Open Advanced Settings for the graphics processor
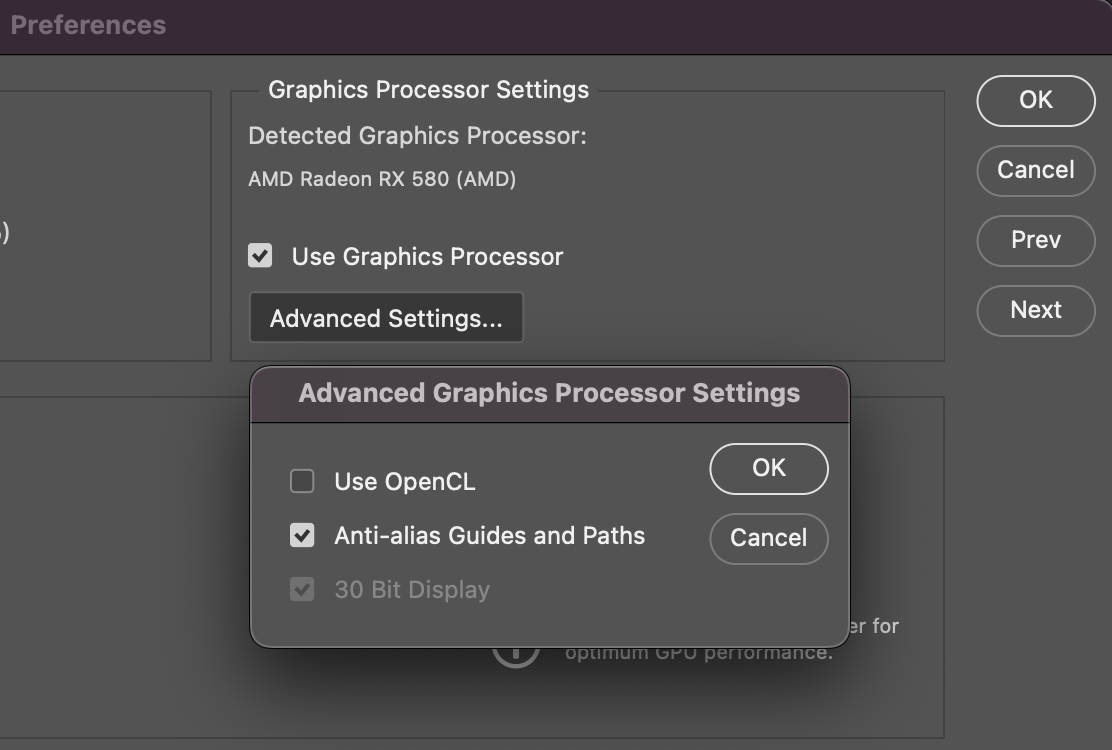The image size is (1112, 750). tap(386, 318)
